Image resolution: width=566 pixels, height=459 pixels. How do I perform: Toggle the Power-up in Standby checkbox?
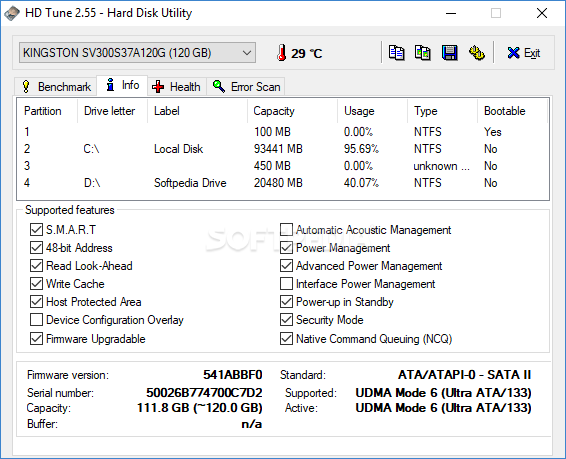286,302
